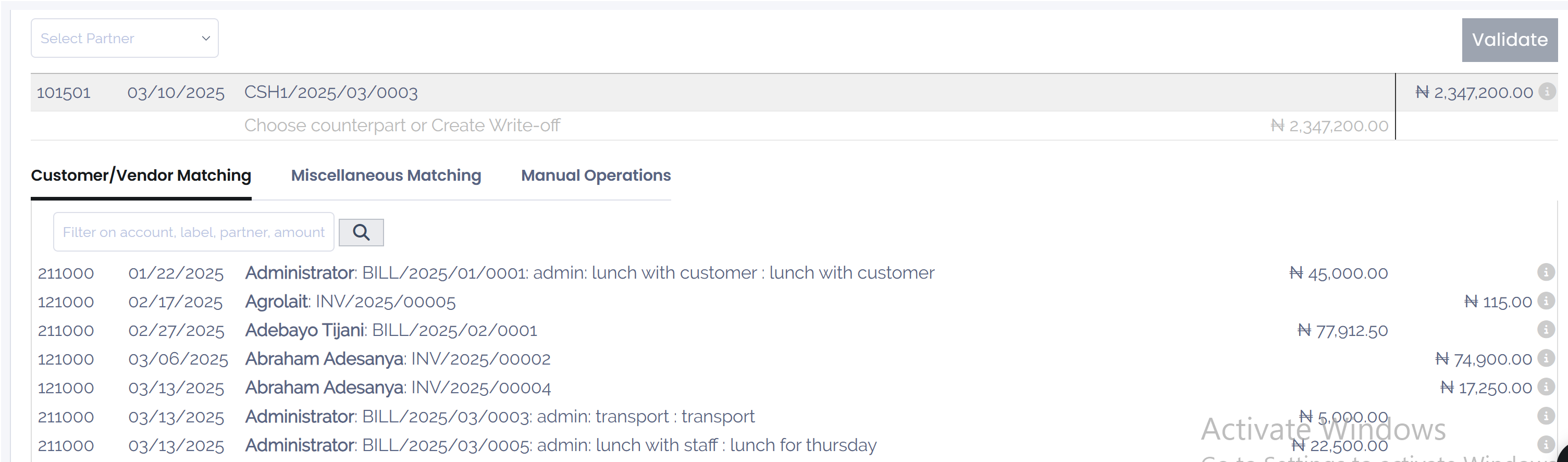1568x462 pixels.
Task: Open the Manual Operations tab
Action: (595, 176)
